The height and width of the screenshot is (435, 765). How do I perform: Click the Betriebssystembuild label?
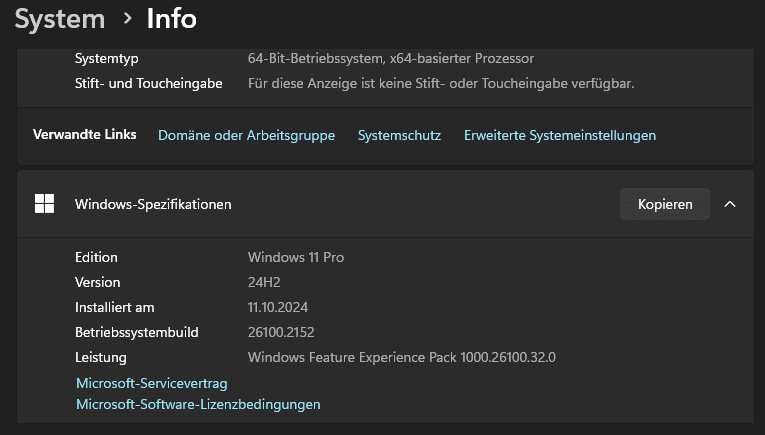(137, 332)
